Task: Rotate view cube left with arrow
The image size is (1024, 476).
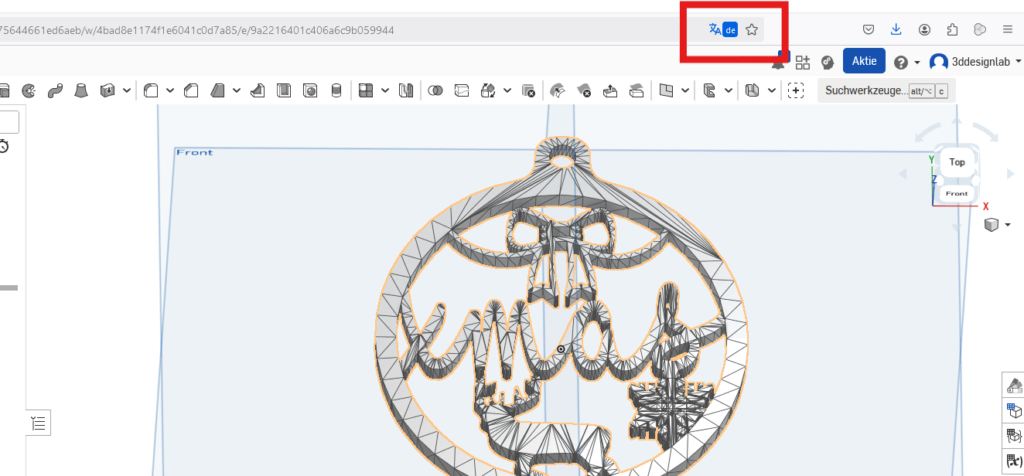Action: 903,174
